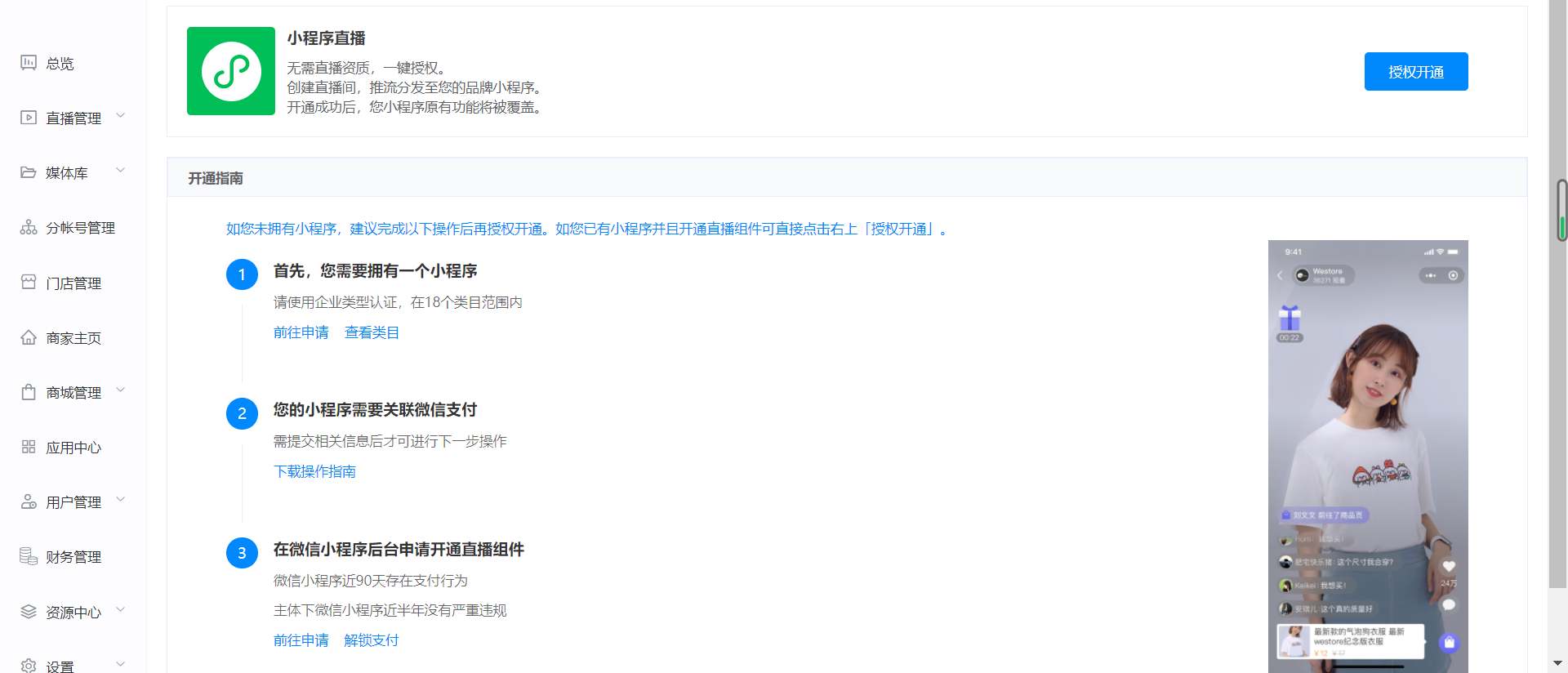Click 前往申请 link under step 1
The width and height of the screenshot is (1568, 673).
301,332
